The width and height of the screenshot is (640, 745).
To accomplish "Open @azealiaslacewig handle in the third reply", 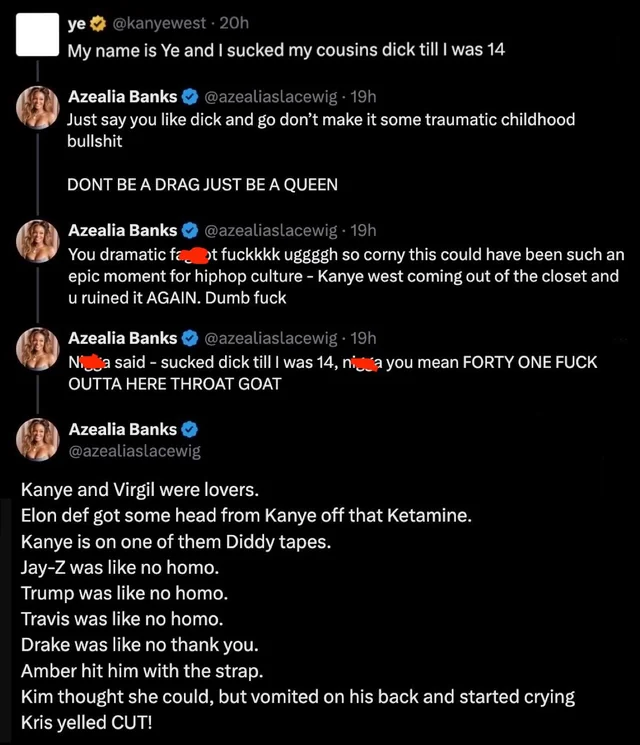I will click(x=271, y=338).
